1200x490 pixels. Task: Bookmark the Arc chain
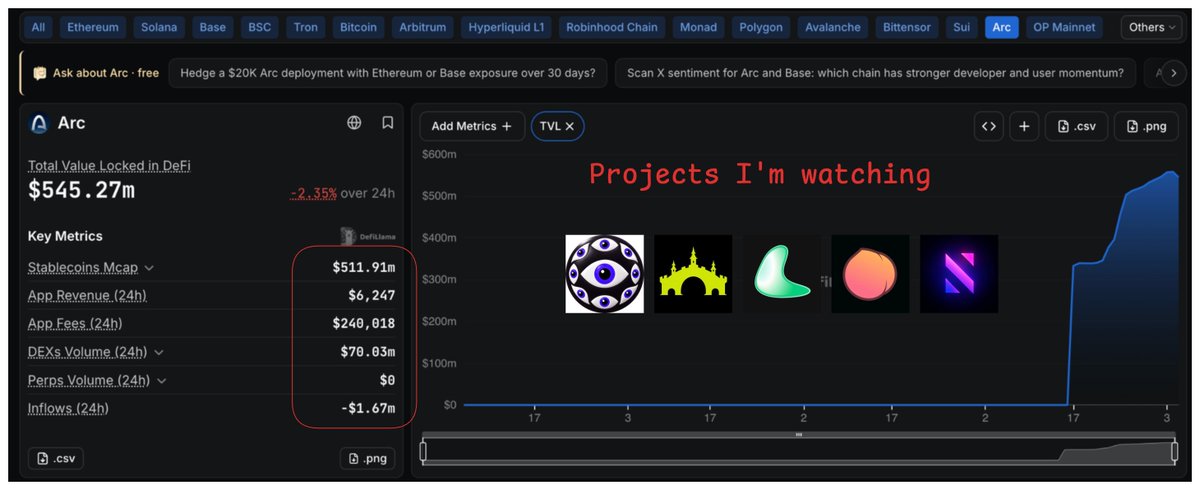387,123
